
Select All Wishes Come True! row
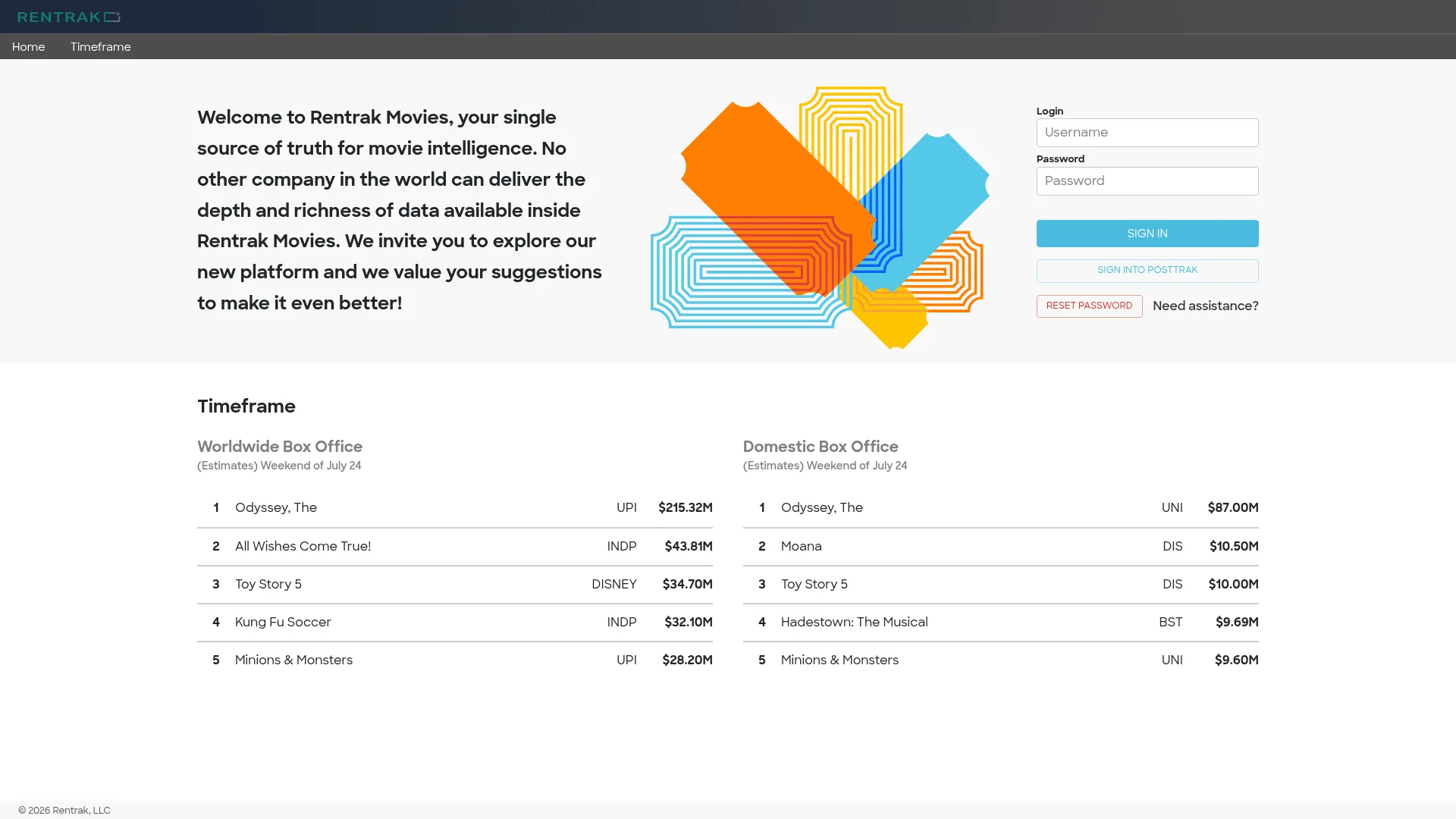[455, 547]
